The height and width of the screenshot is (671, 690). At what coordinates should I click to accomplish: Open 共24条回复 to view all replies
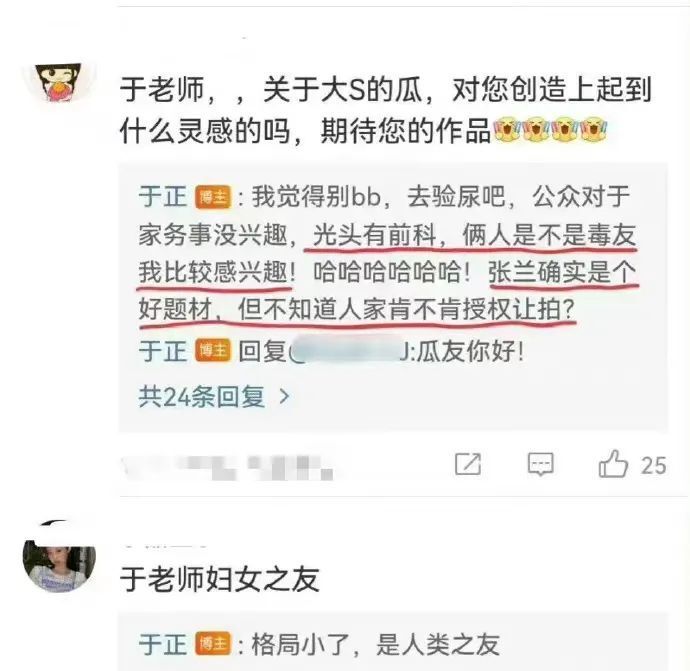click(214, 397)
